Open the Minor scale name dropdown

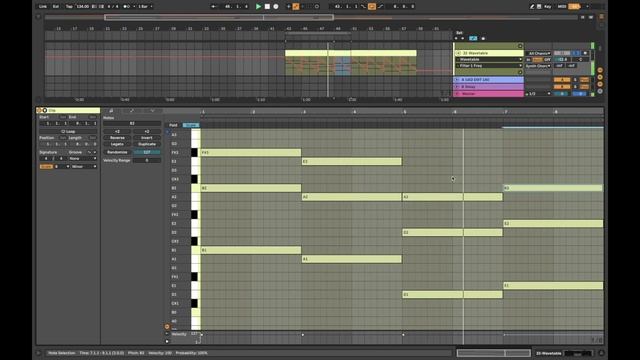[84, 167]
